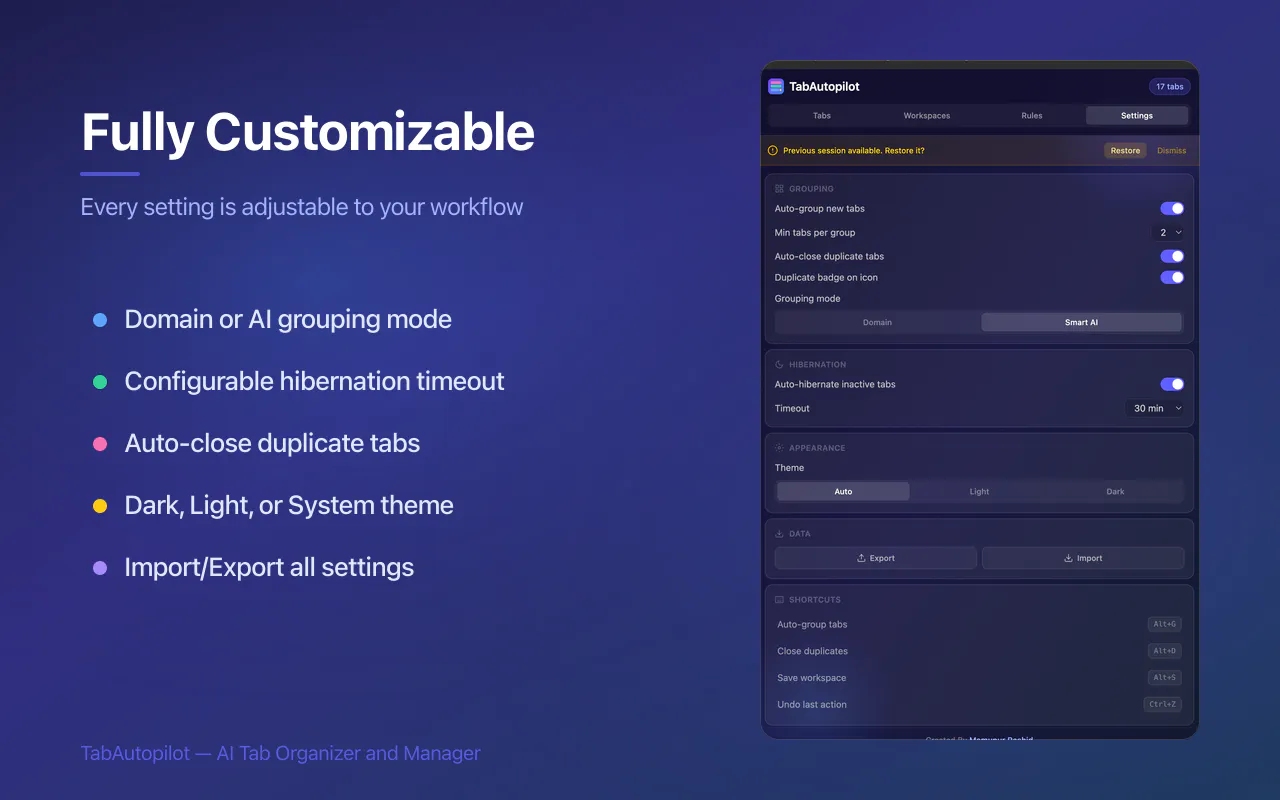The width and height of the screenshot is (1280, 800).
Task: Click the "Previous session available. Restore it?" message
Action: [x=853, y=151]
